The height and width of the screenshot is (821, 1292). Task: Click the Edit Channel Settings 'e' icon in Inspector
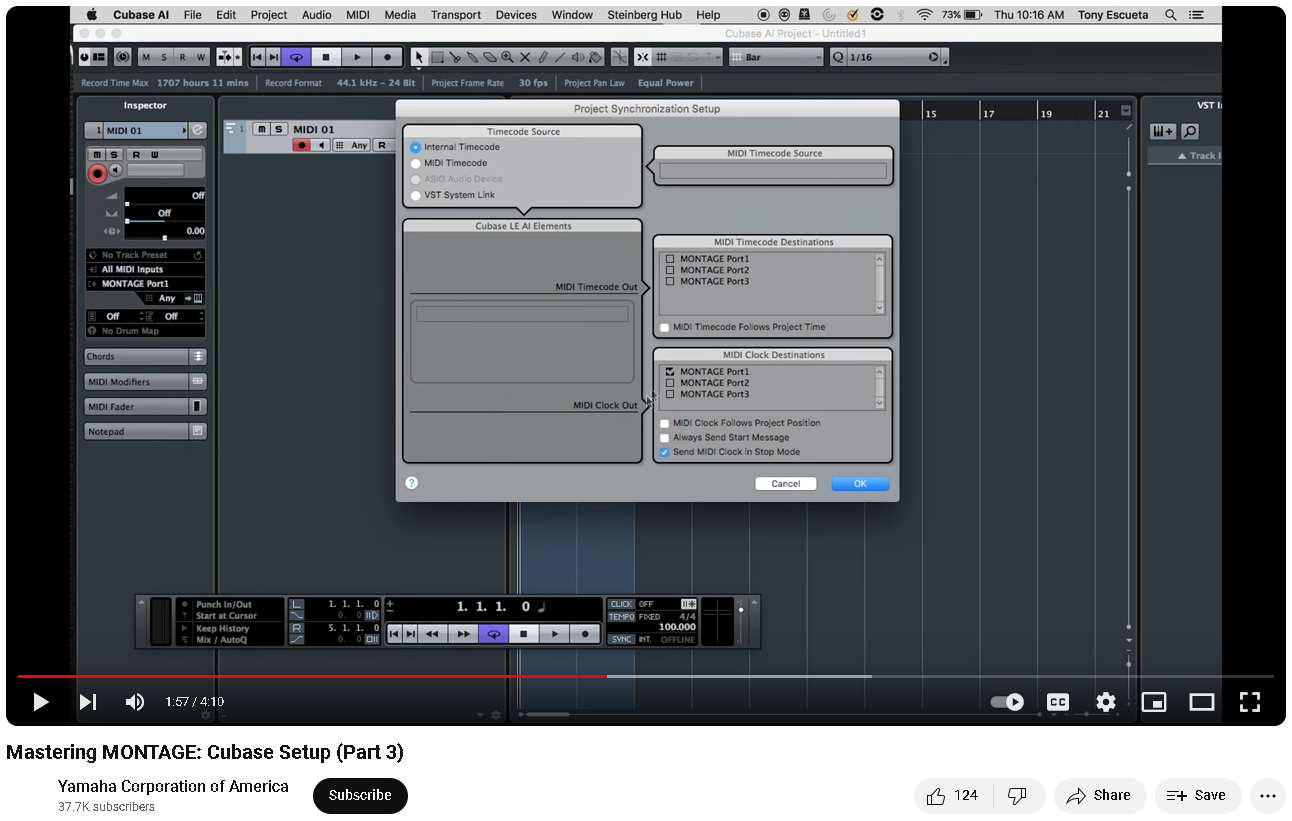click(198, 130)
